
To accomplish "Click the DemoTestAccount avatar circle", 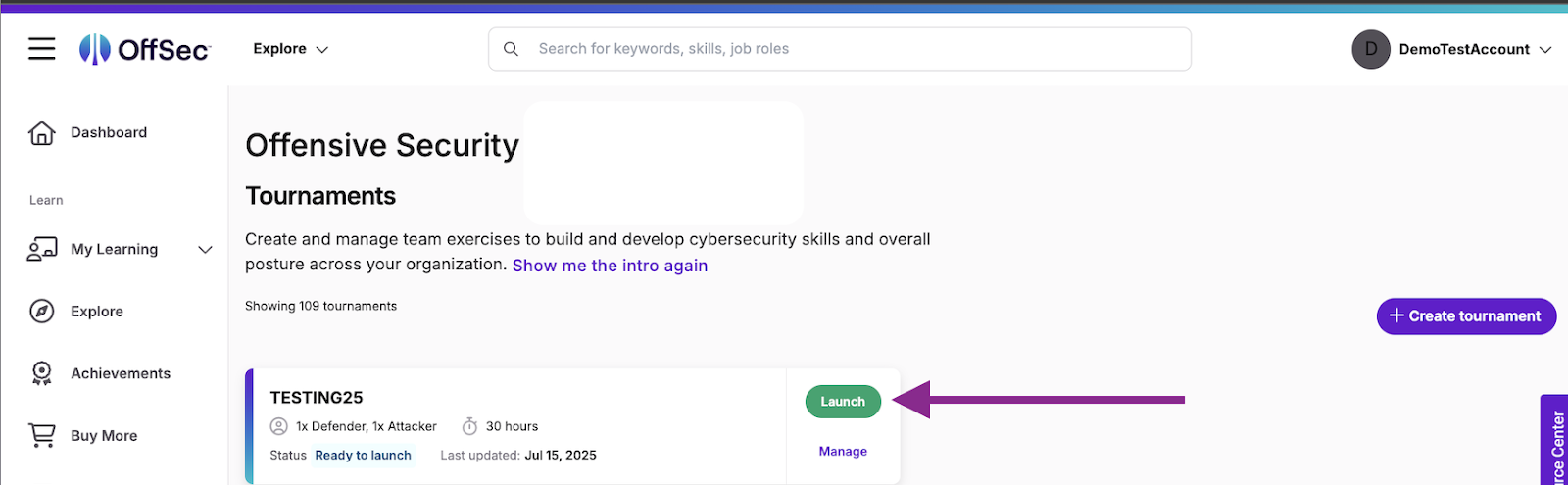I will 1370,49.
